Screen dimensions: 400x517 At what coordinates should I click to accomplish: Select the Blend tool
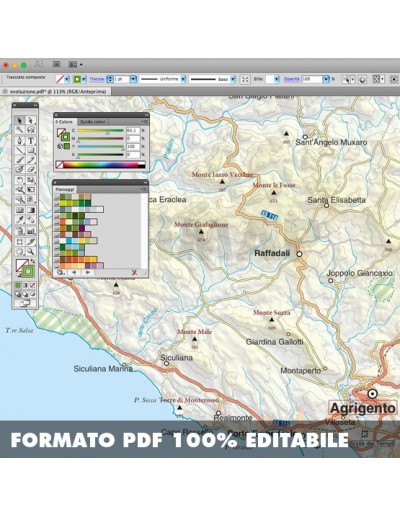pyautogui.click(x=31, y=220)
